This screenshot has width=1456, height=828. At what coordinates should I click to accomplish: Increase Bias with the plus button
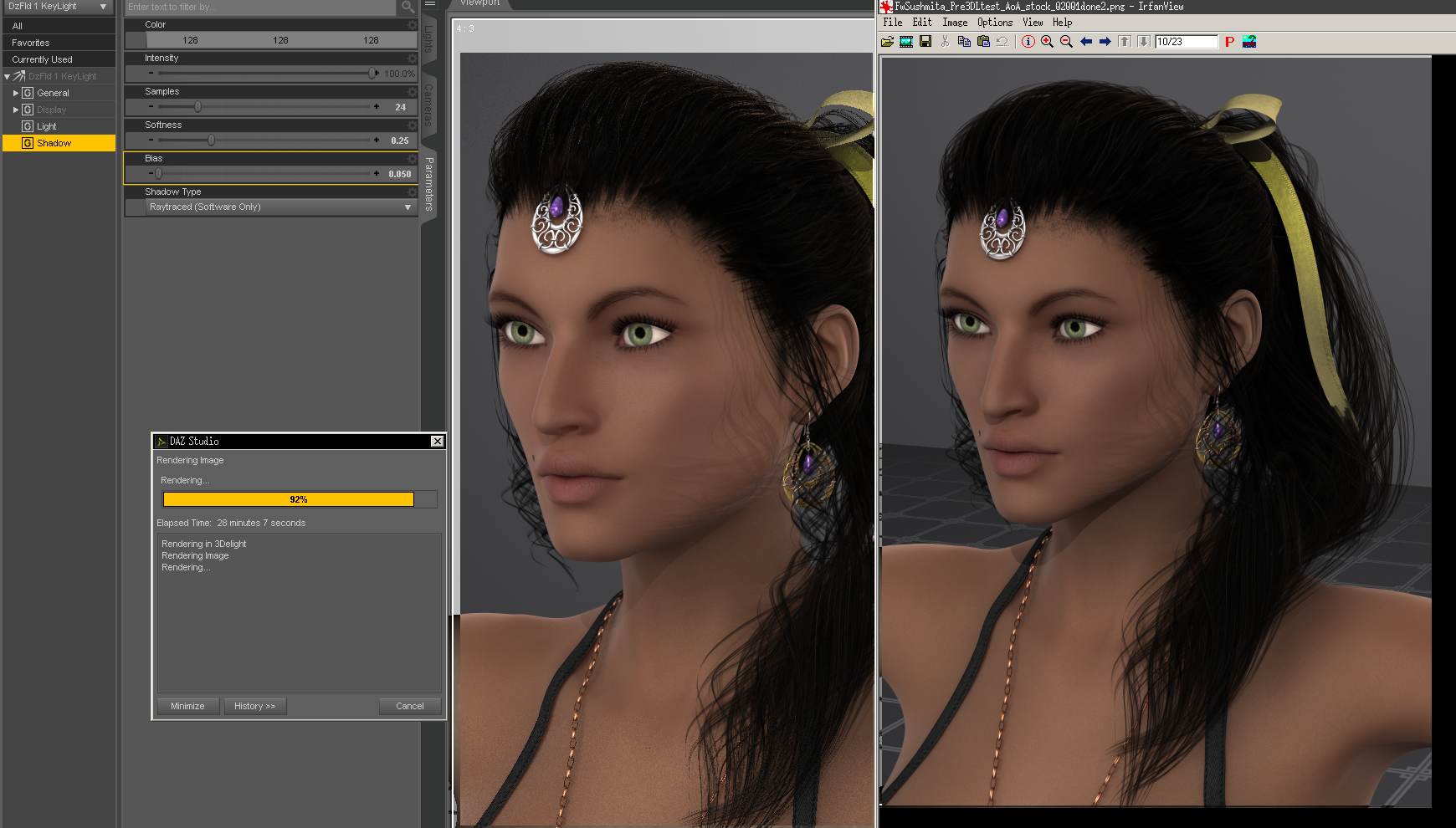click(x=377, y=174)
